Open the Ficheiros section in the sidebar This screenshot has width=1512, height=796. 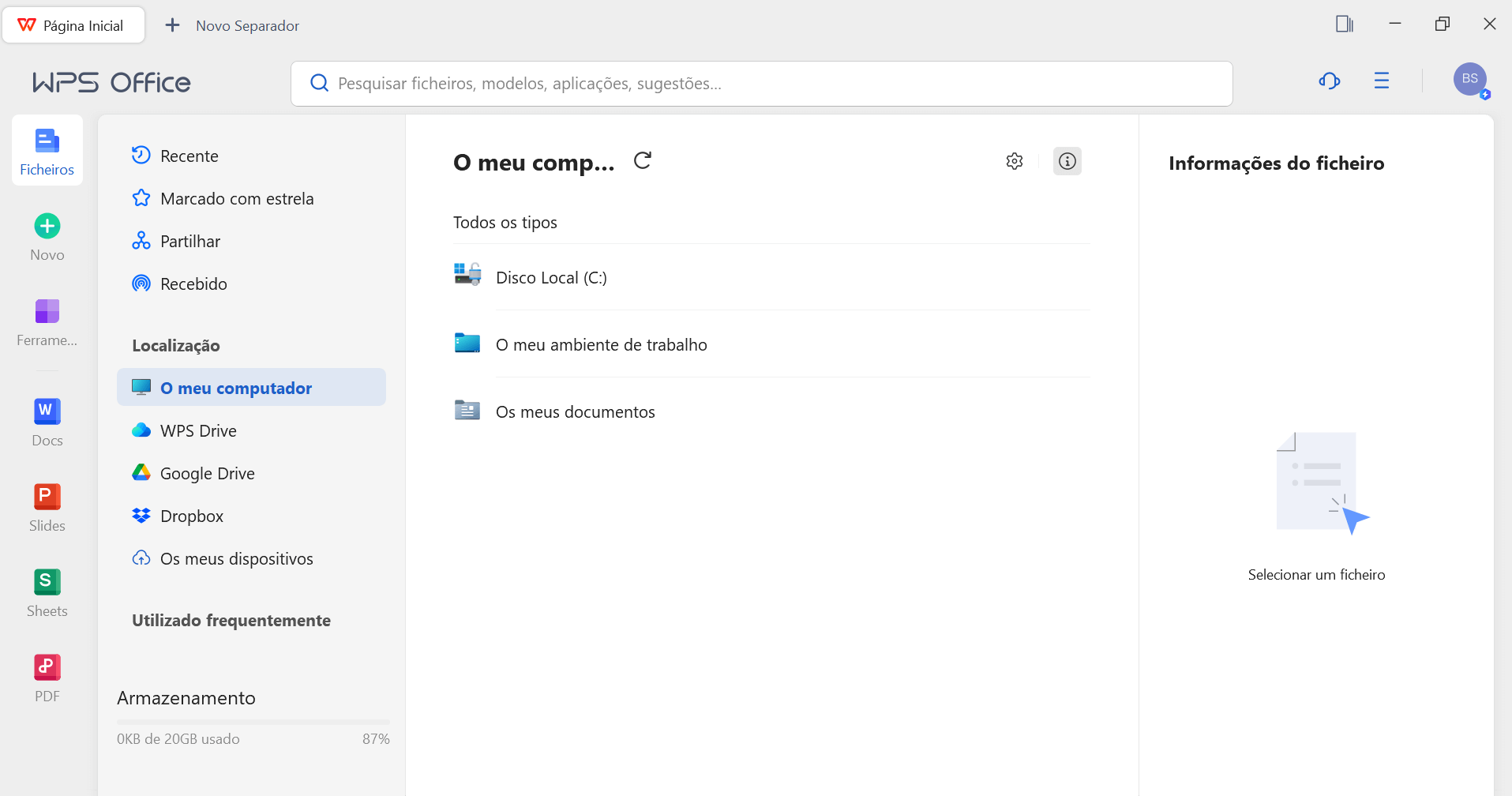(47, 150)
